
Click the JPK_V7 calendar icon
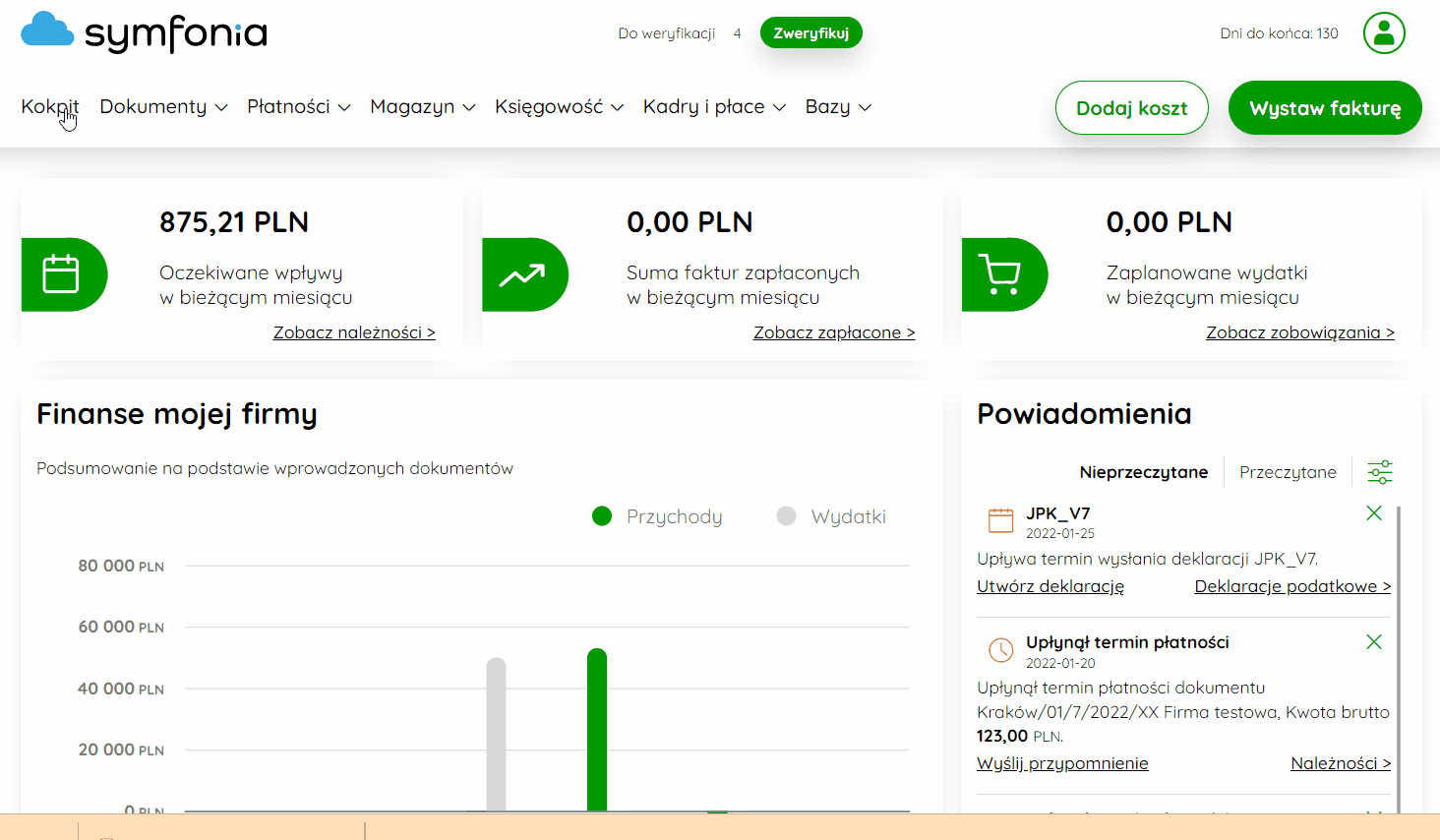[x=1000, y=519]
